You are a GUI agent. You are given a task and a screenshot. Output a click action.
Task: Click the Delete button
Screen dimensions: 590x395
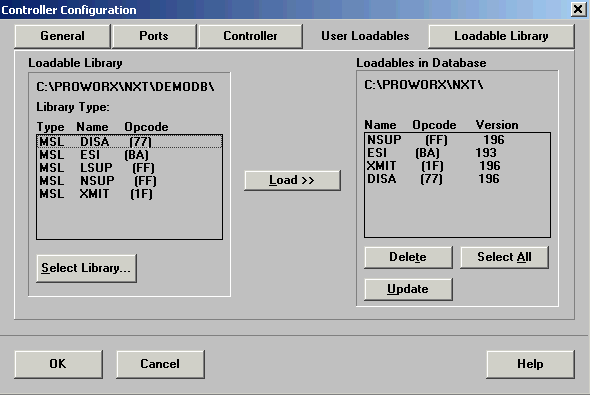tap(408, 257)
